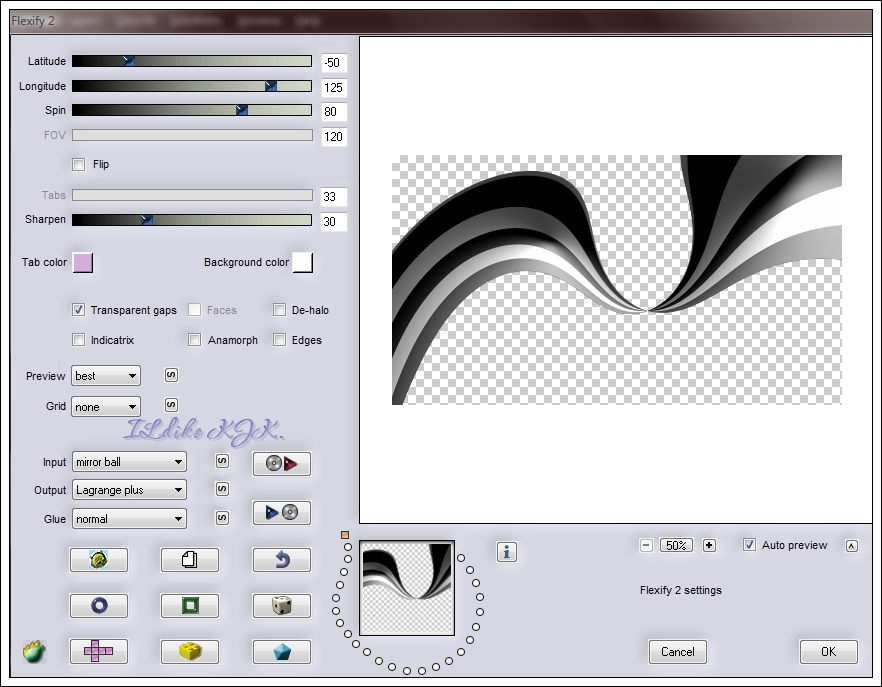Open the info button beside thumbnail
The height and width of the screenshot is (687, 882).
pos(507,551)
